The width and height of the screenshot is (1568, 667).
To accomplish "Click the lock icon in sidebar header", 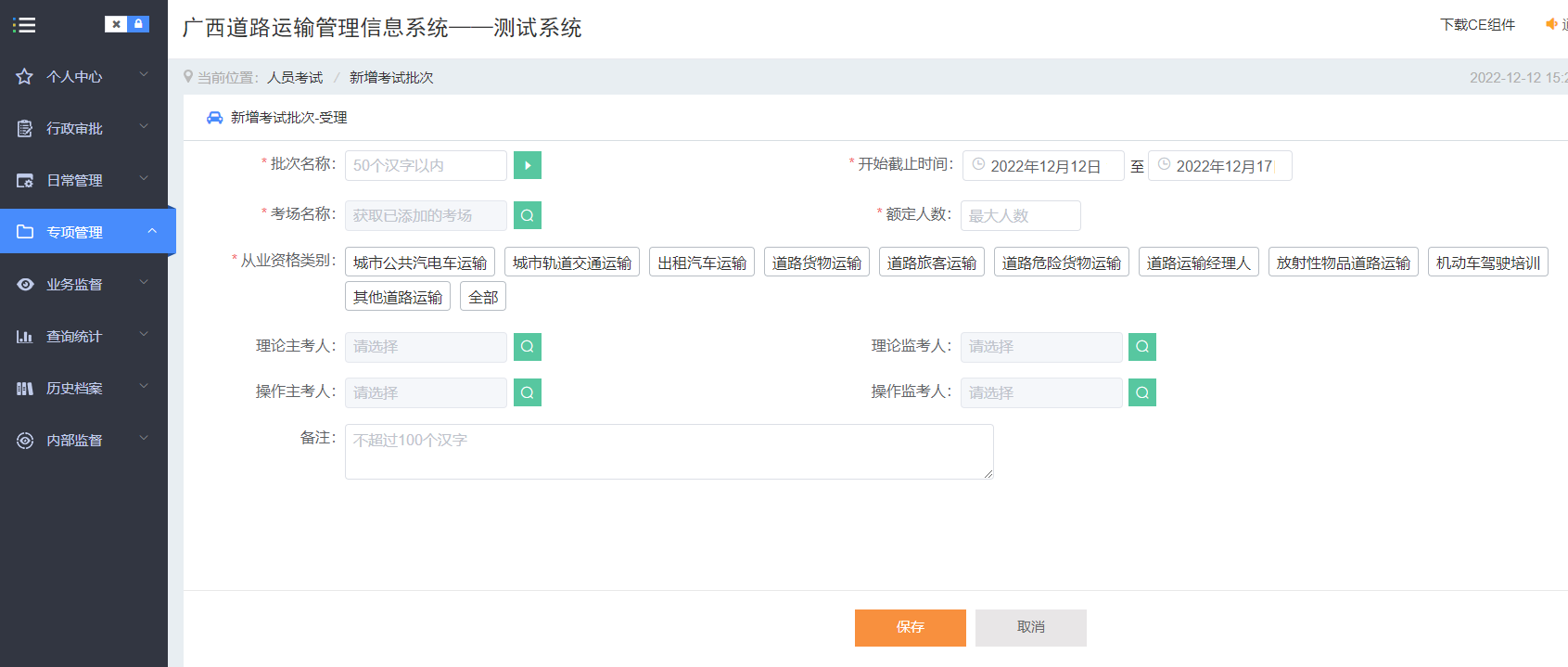I will (x=138, y=24).
